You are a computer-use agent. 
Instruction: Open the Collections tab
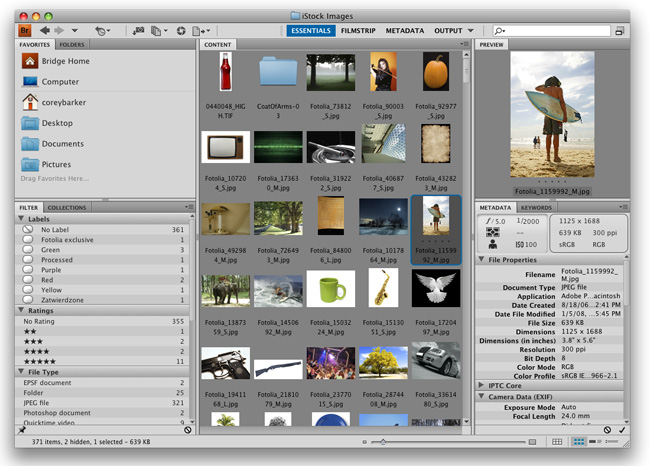67,207
